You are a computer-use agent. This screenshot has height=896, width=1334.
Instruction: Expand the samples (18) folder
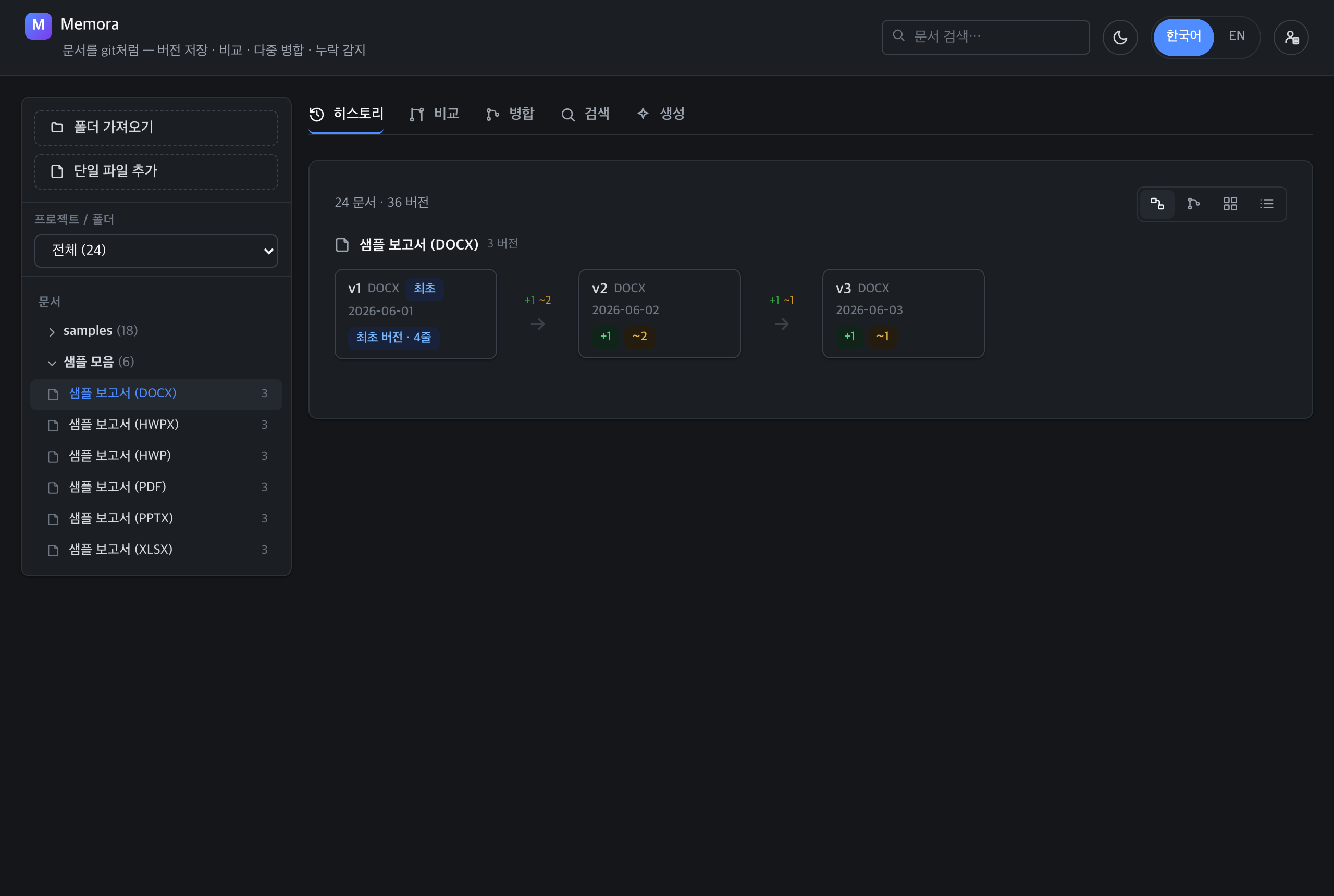pos(156,331)
